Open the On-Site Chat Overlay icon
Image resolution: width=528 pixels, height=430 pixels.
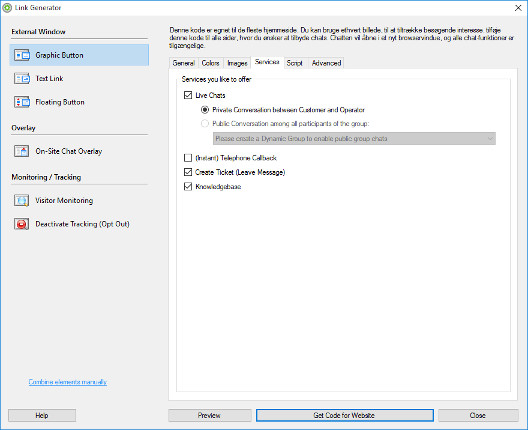[22, 151]
